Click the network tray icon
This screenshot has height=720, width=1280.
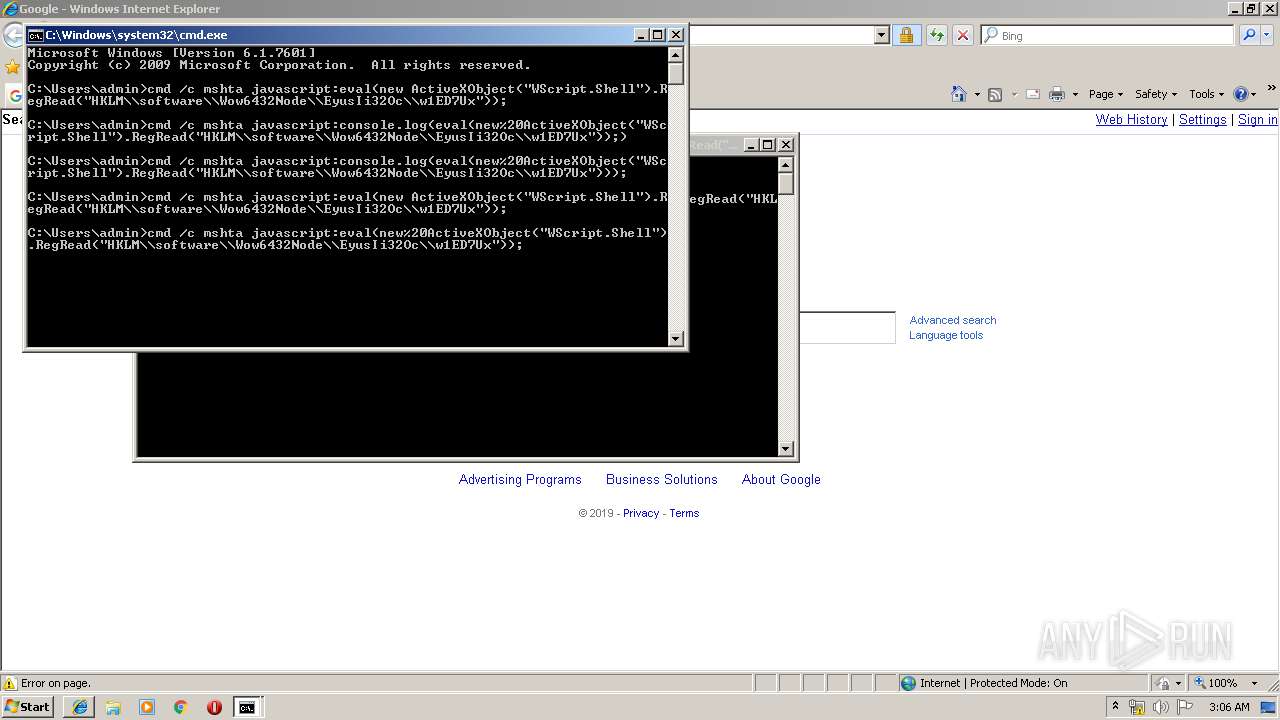(1137, 707)
